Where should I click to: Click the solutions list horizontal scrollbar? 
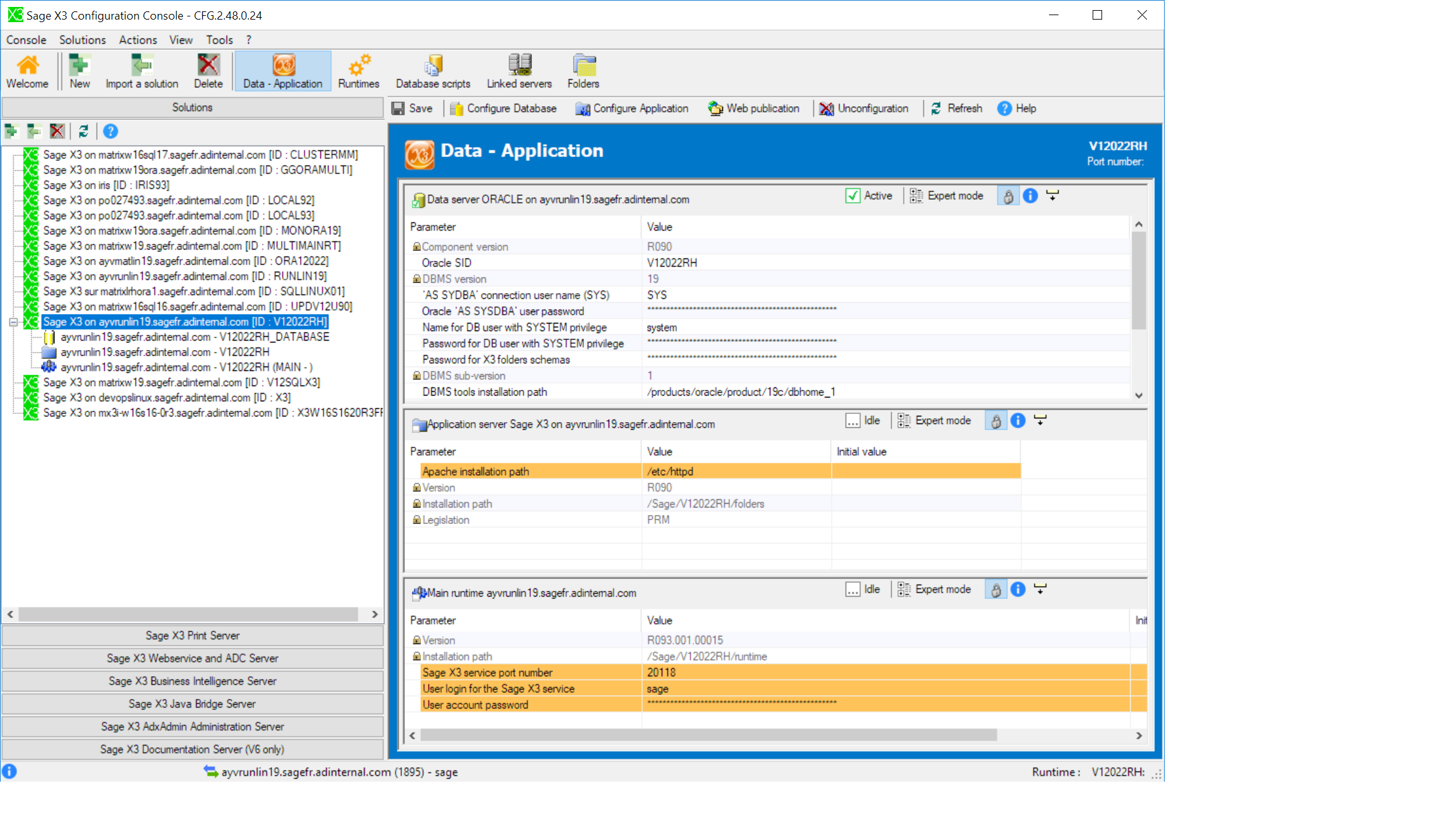(x=188, y=614)
